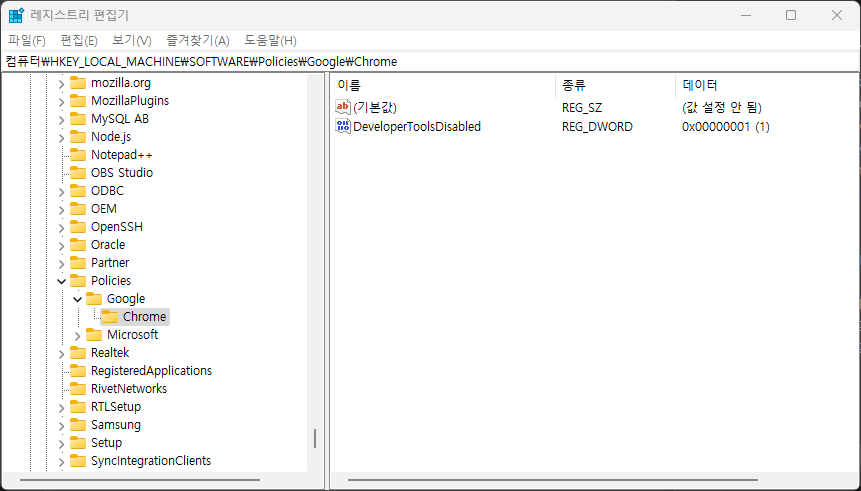Screen dimensions: 861x491
Task: Collapse the Policies tree node
Action: click(62, 281)
